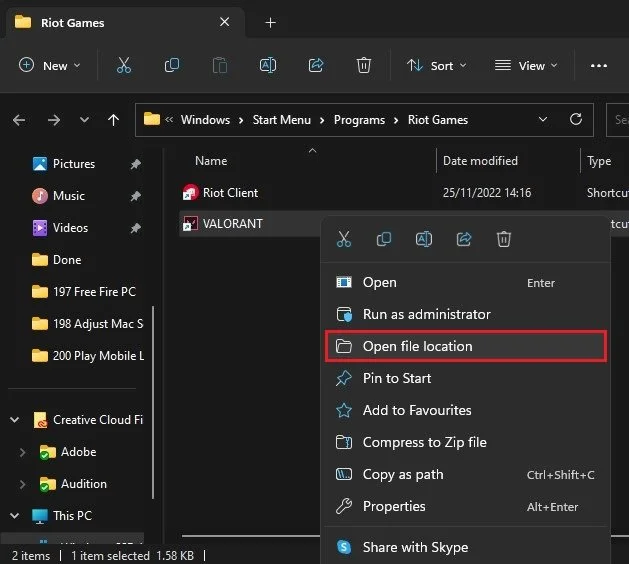
Task: Open Videos in the sidebar
Action: [70, 228]
